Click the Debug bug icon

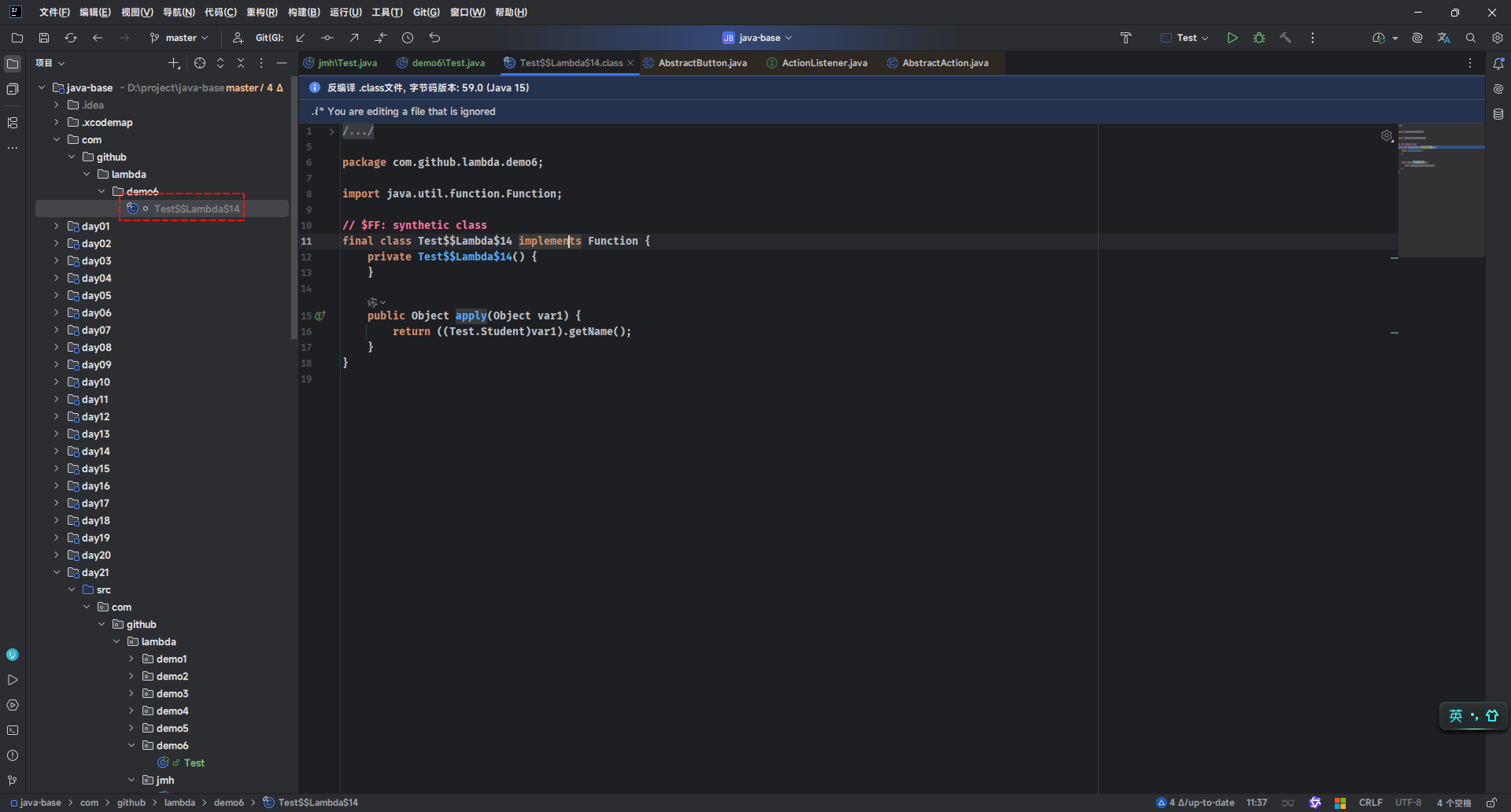(x=1259, y=38)
